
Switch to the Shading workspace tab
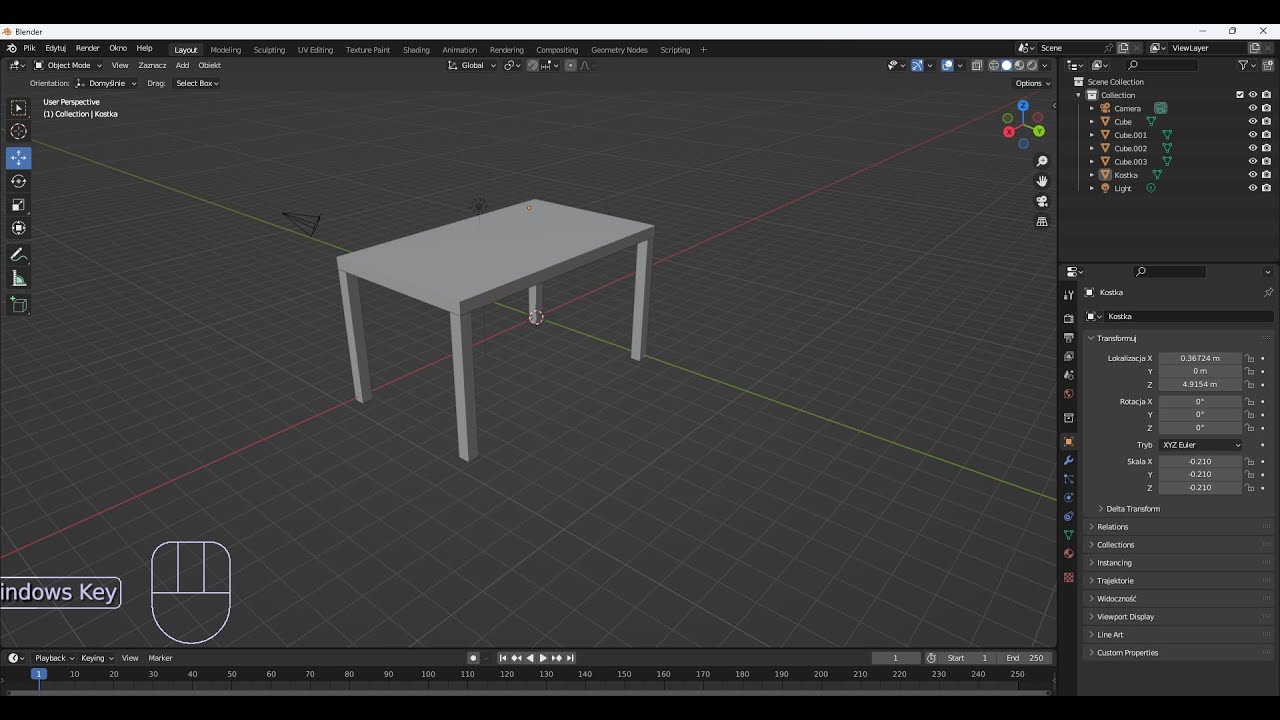coord(416,50)
